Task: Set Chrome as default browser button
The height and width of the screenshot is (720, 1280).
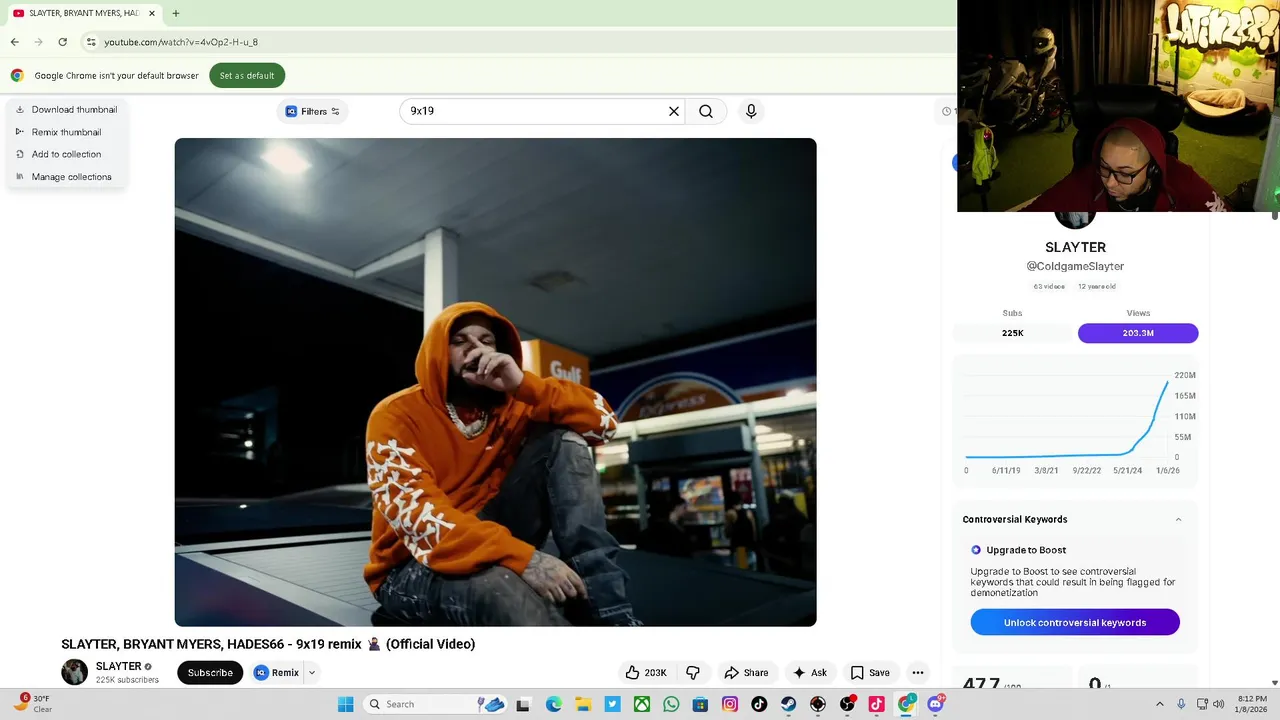Action: (247, 76)
